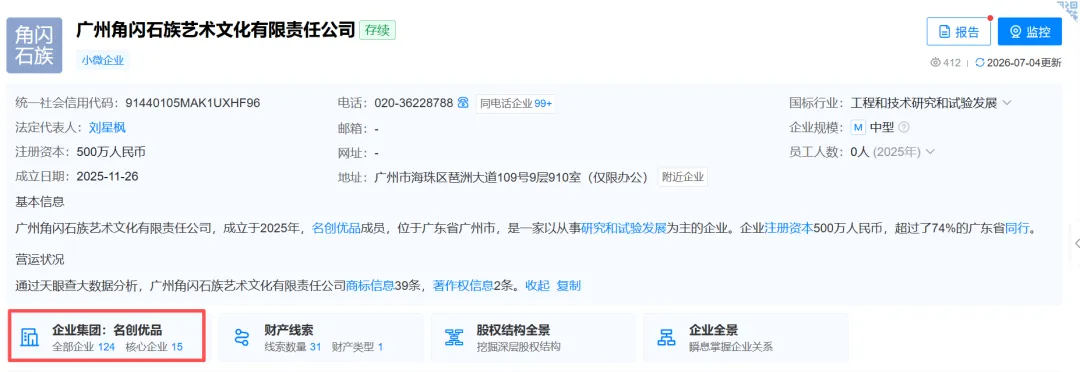This screenshot has height=372, width=1080.
Task: Click the registered capital 500万人民币 value
Action: pyautogui.click(x=112, y=152)
